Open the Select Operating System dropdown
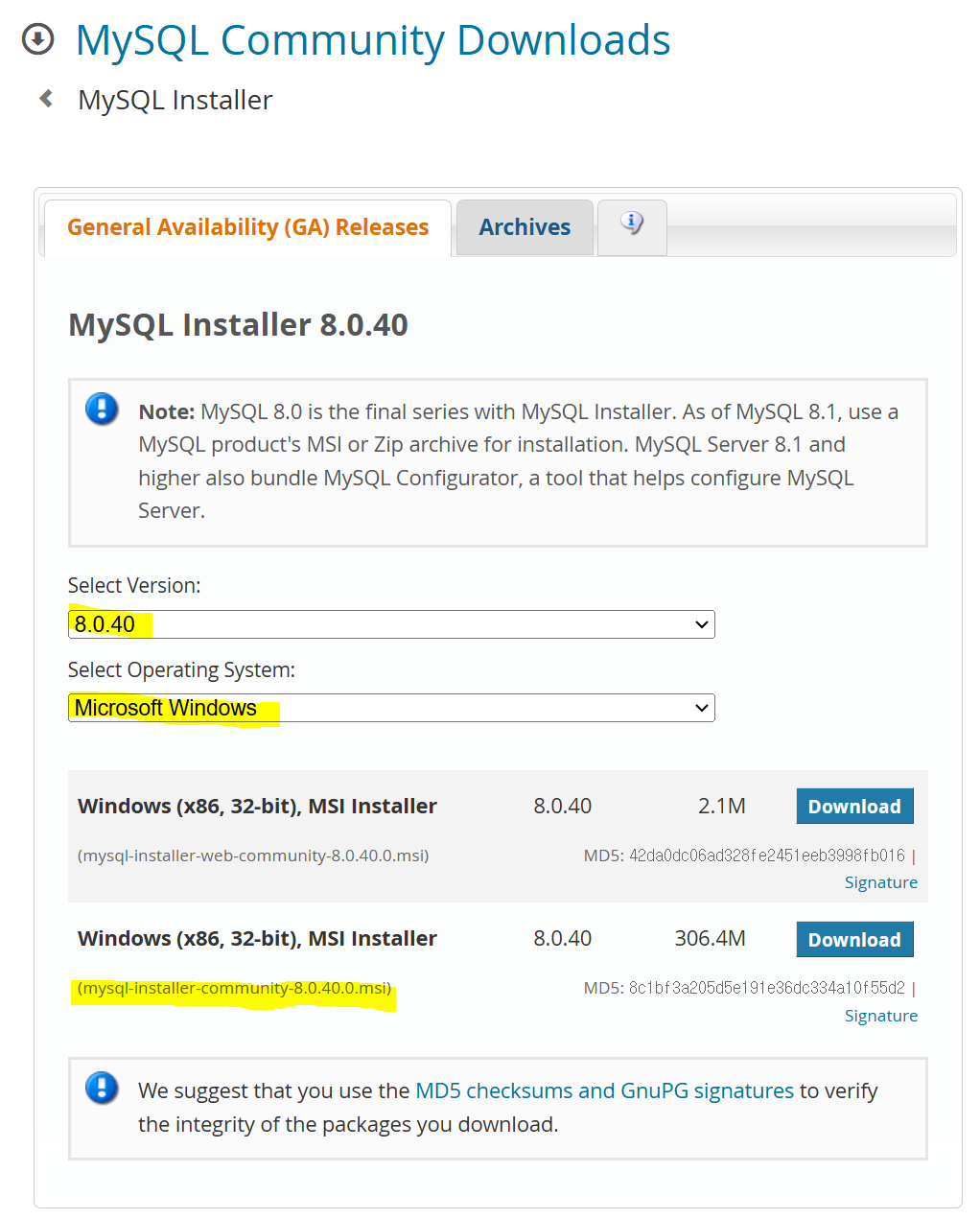 [391, 708]
